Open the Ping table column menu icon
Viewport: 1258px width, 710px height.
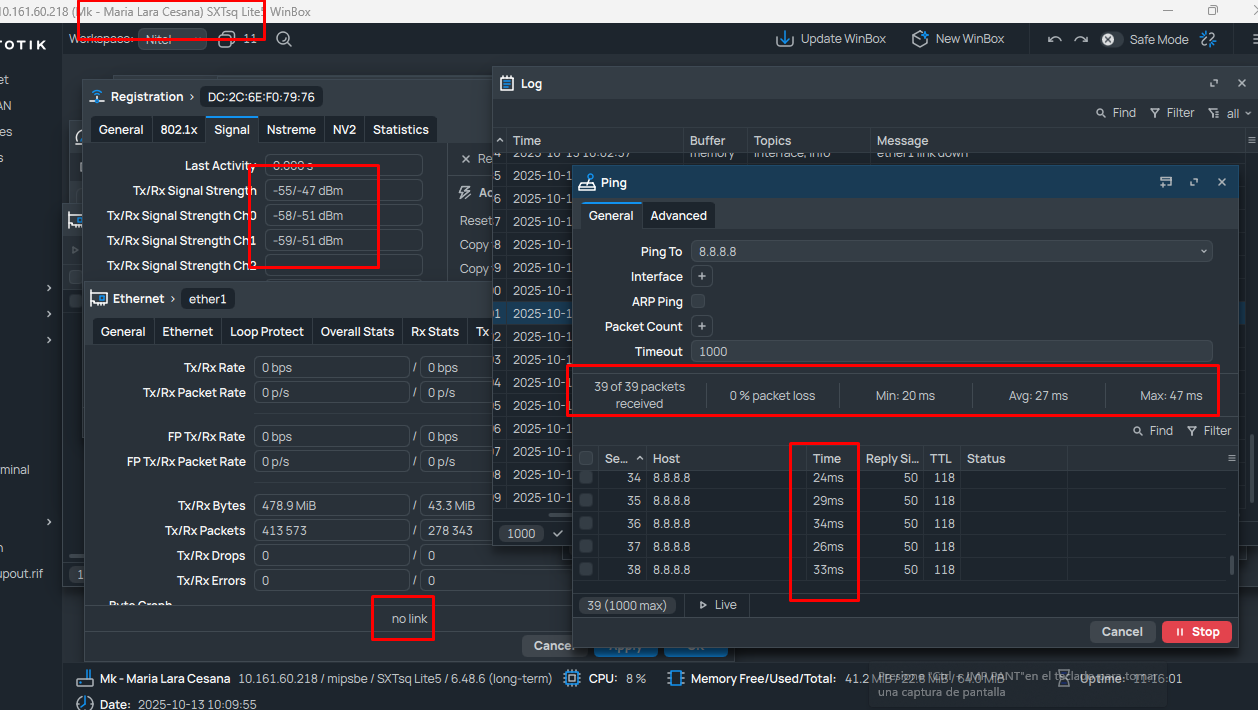(x=1232, y=458)
